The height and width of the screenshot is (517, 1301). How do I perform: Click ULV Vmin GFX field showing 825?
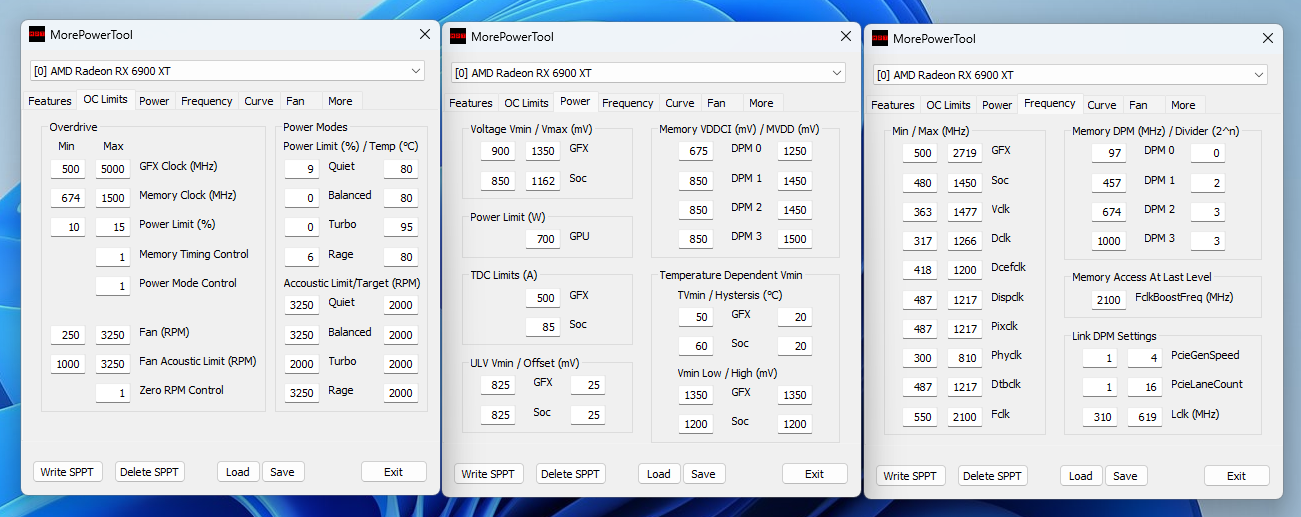point(498,385)
